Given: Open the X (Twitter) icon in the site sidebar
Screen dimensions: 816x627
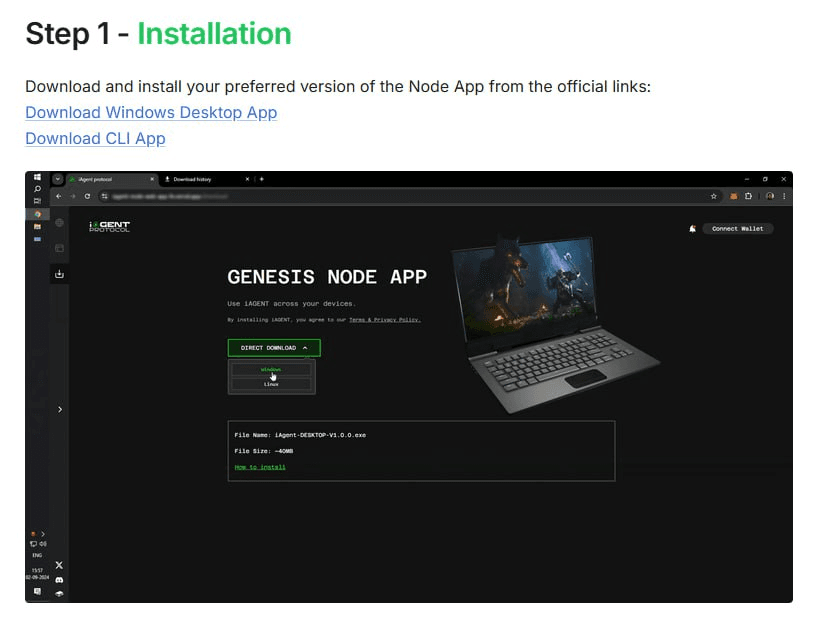Looking at the screenshot, I should (x=59, y=565).
